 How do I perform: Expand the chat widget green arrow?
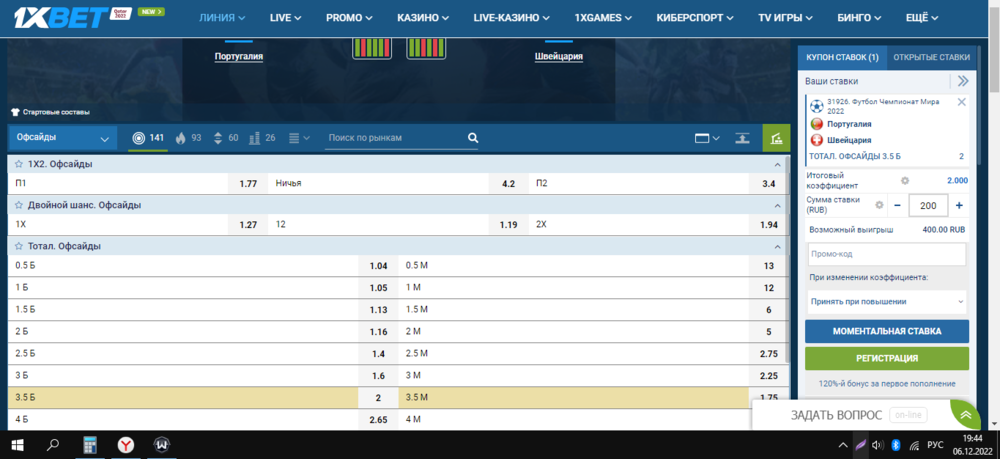click(966, 414)
